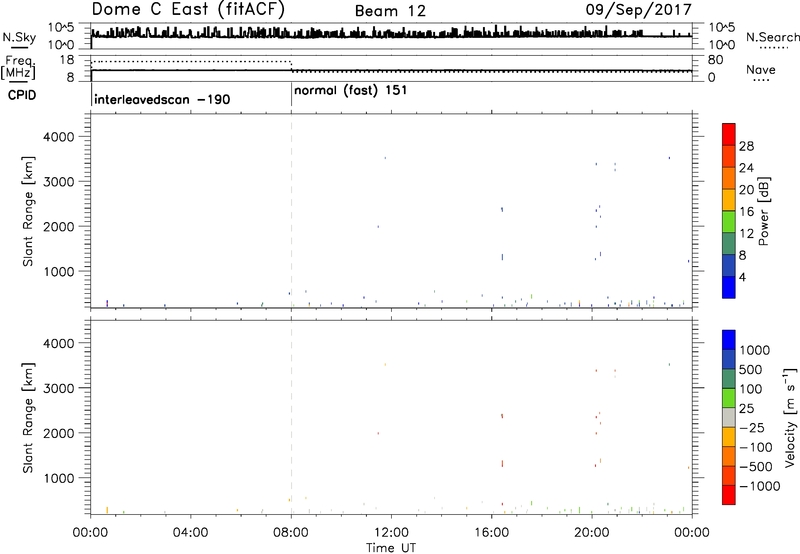Click the "Dome C East (fitACF)" plot title
This screenshot has width=800, height=554.
coord(188,10)
